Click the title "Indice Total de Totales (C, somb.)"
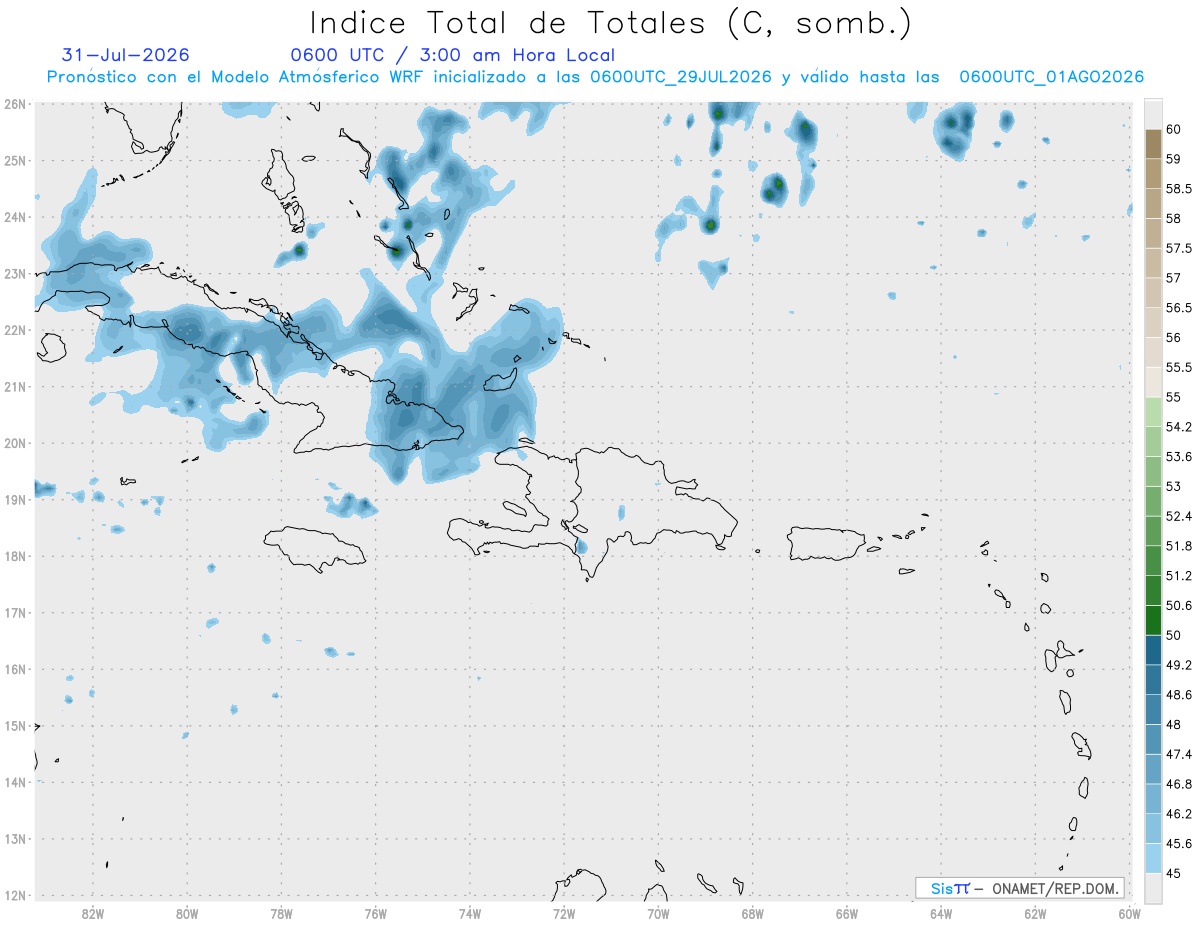The image size is (1200, 927). point(611,24)
